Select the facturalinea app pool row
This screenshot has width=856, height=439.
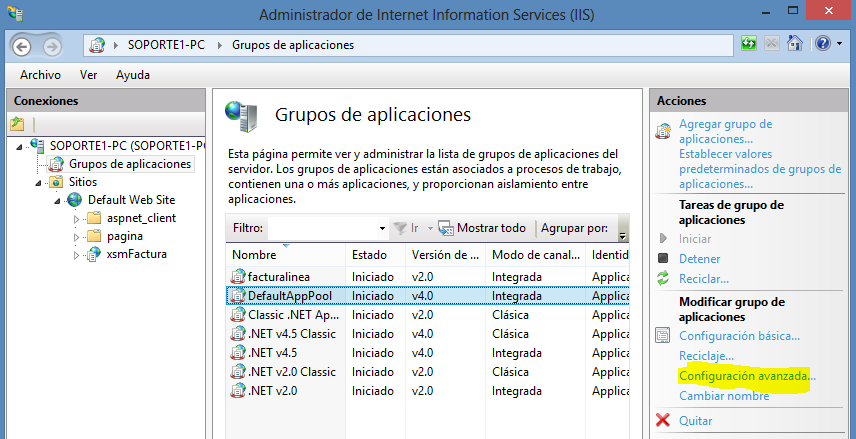coord(427,277)
